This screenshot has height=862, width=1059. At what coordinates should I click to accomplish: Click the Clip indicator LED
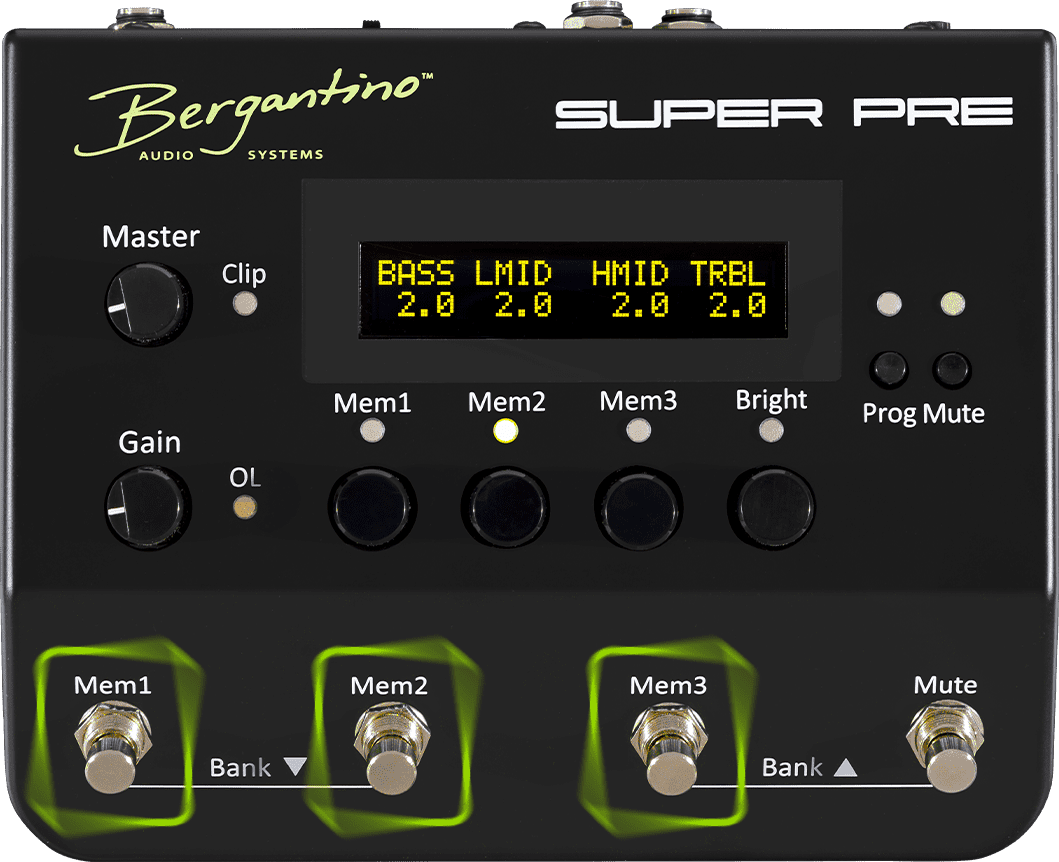coord(245,304)
